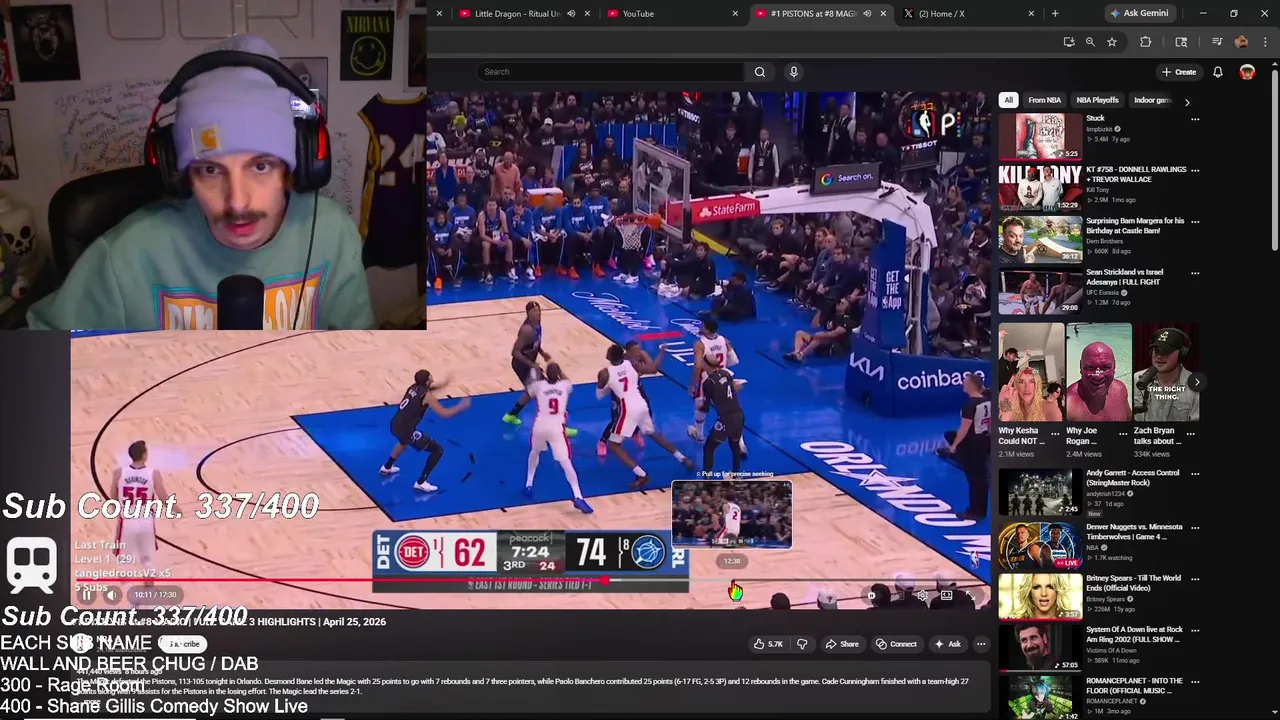Open Britney Spears - Till The World Ends video
Screen dimensions: 1280x720
pos(1040,597)
